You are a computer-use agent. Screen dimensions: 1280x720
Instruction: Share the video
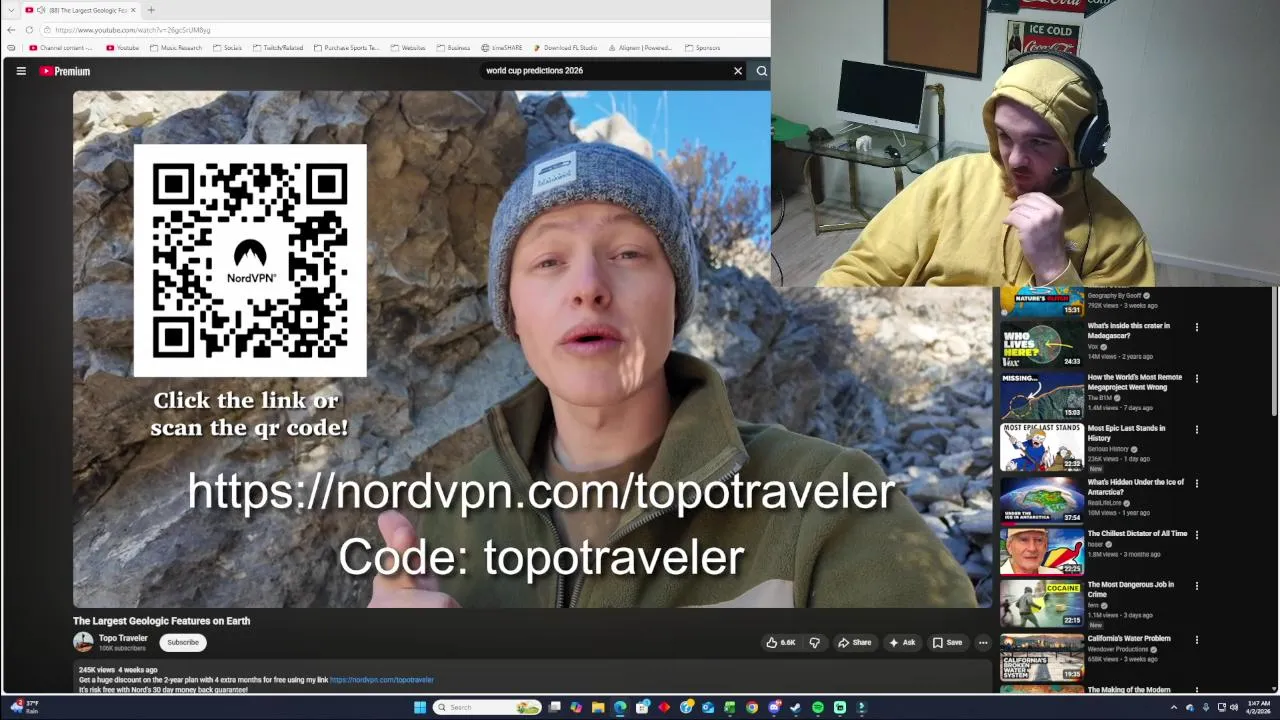855,642
